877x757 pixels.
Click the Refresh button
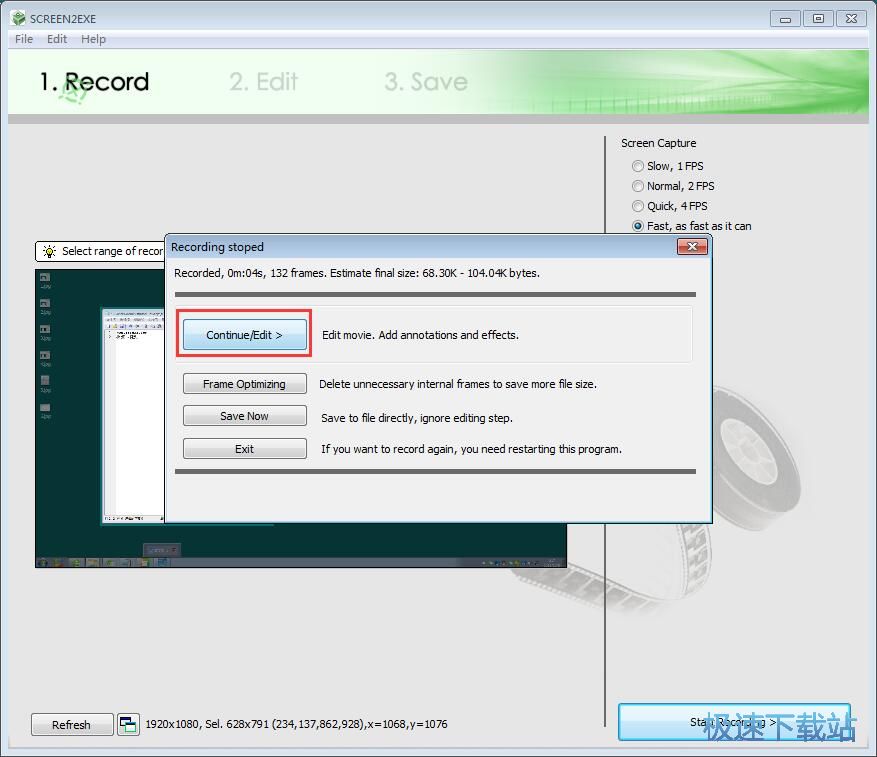click(72, 725)
